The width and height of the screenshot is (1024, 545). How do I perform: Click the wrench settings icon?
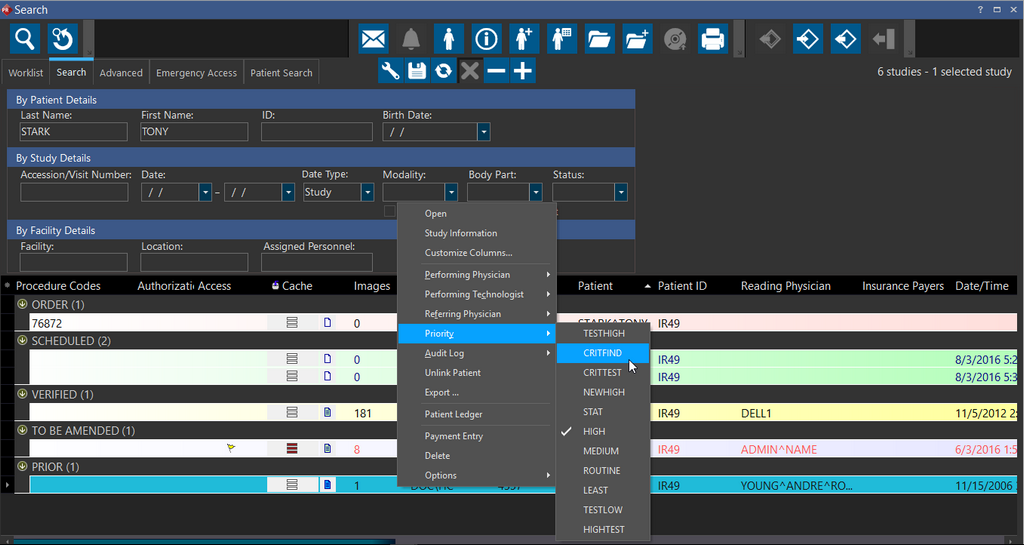point(392,71)
